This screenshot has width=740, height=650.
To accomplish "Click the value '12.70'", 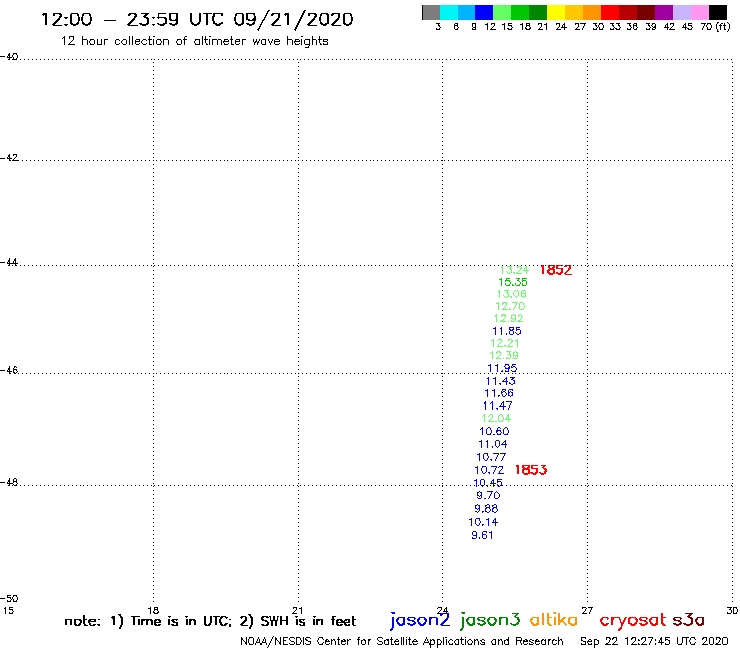I will 510,306.
